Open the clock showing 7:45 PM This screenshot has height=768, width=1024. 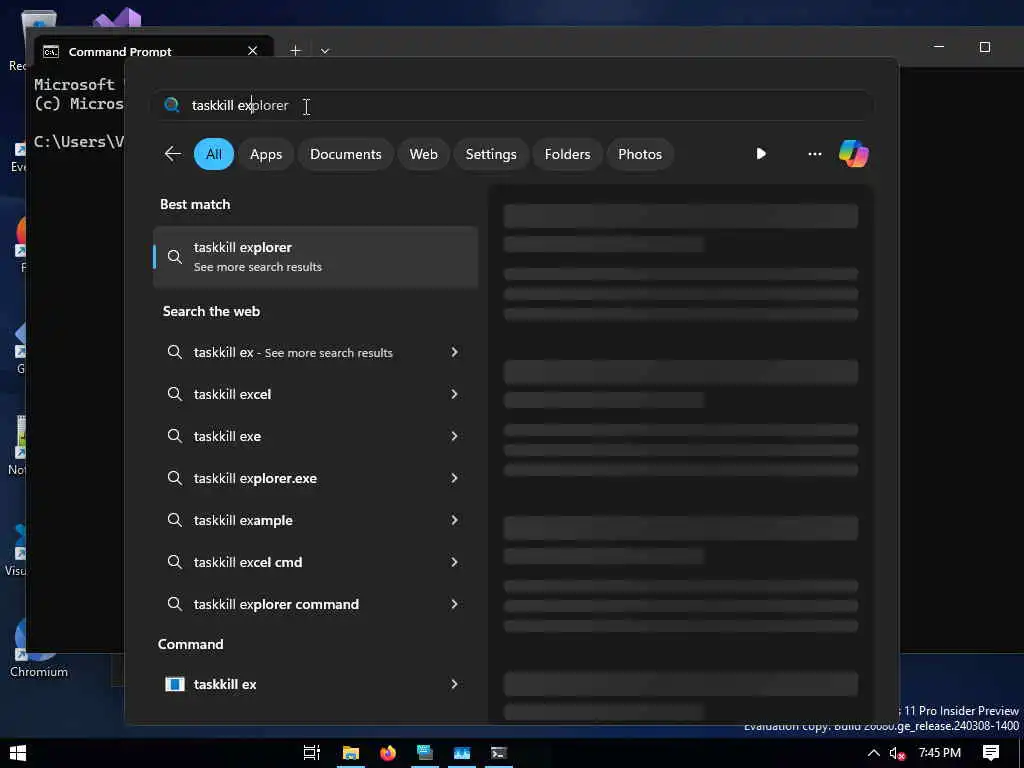pos(940,753)
